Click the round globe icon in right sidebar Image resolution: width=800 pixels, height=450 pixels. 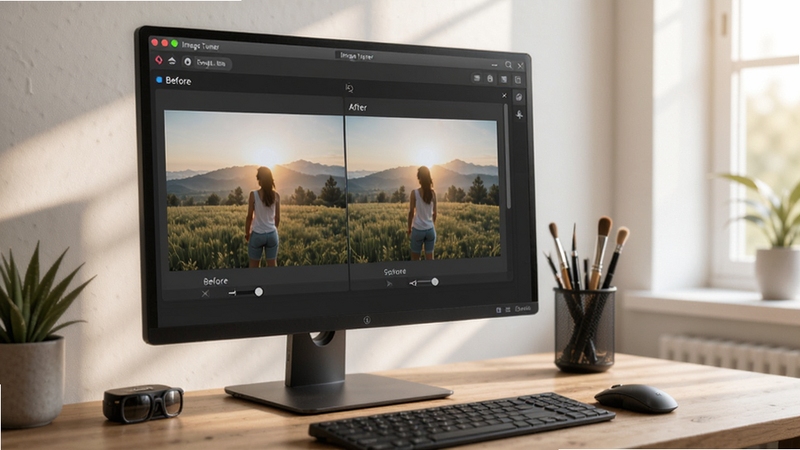[519, 97]
